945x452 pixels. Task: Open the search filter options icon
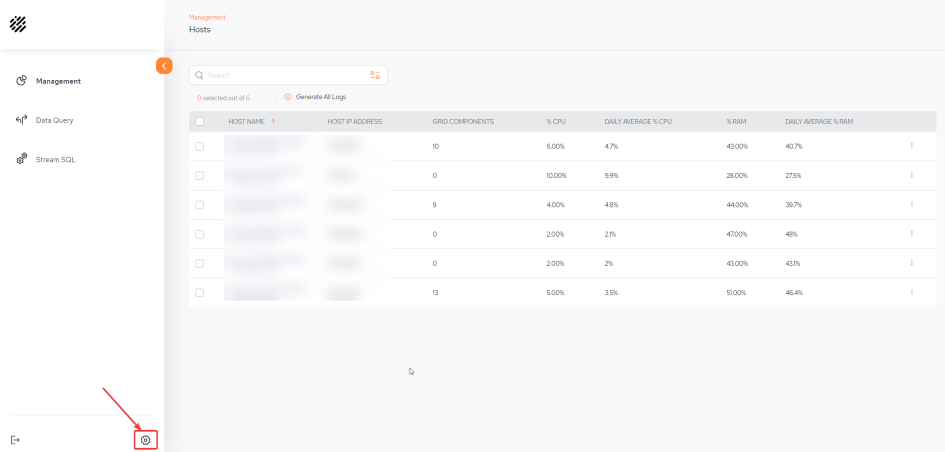[x=375, y=75]
